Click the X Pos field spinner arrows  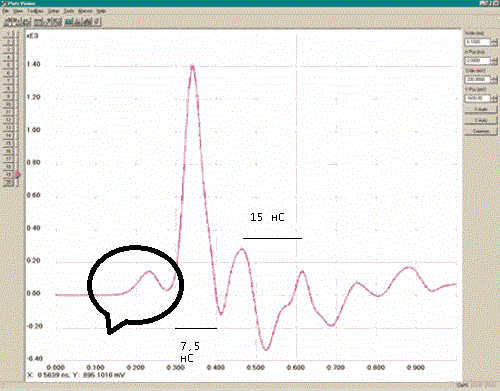click(494, 61)
